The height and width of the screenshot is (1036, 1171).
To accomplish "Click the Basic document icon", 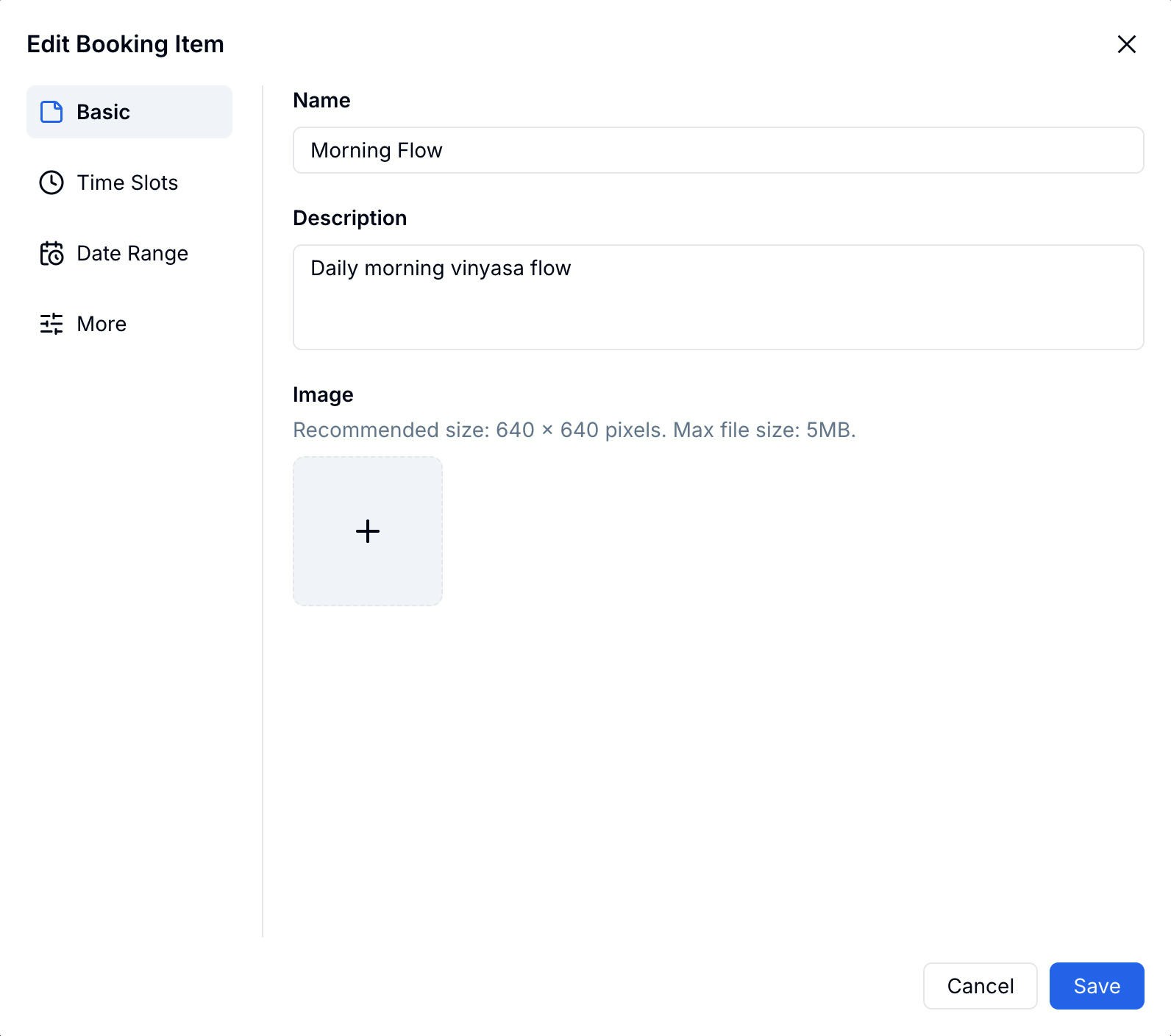I will pyautogui.click(x=51, y=112).
